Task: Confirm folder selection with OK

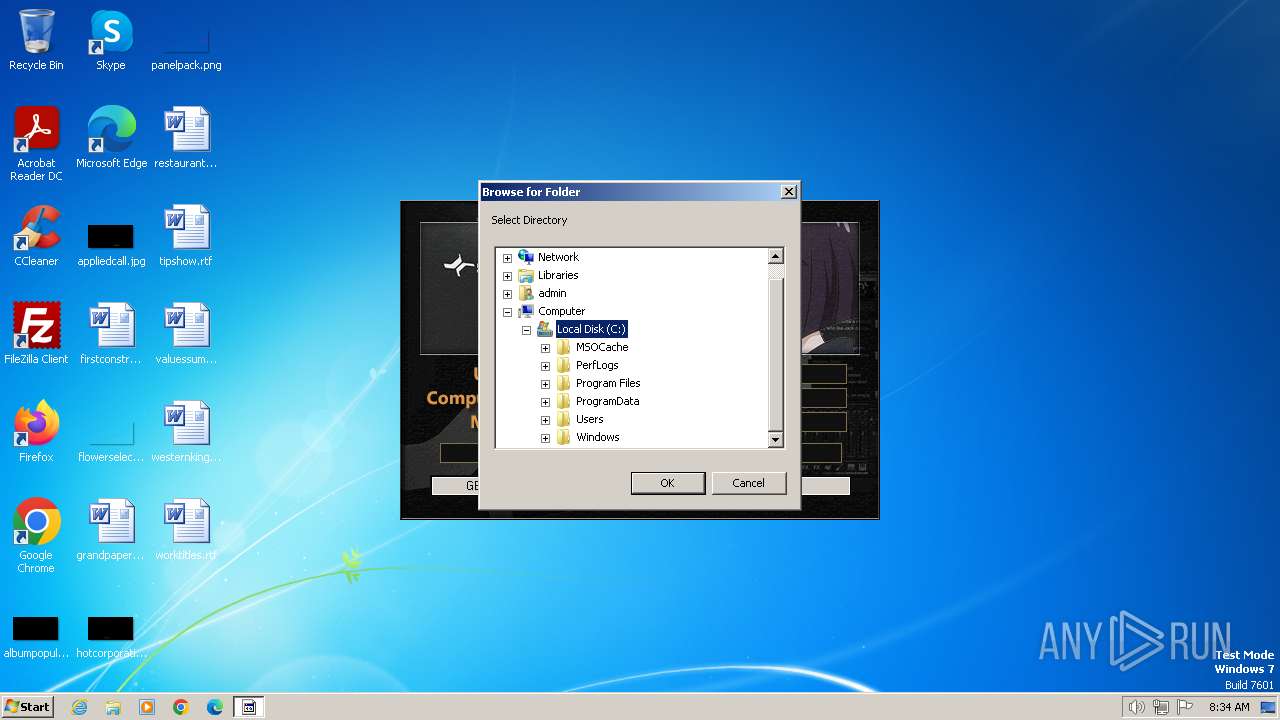Action: coord(667,483)
